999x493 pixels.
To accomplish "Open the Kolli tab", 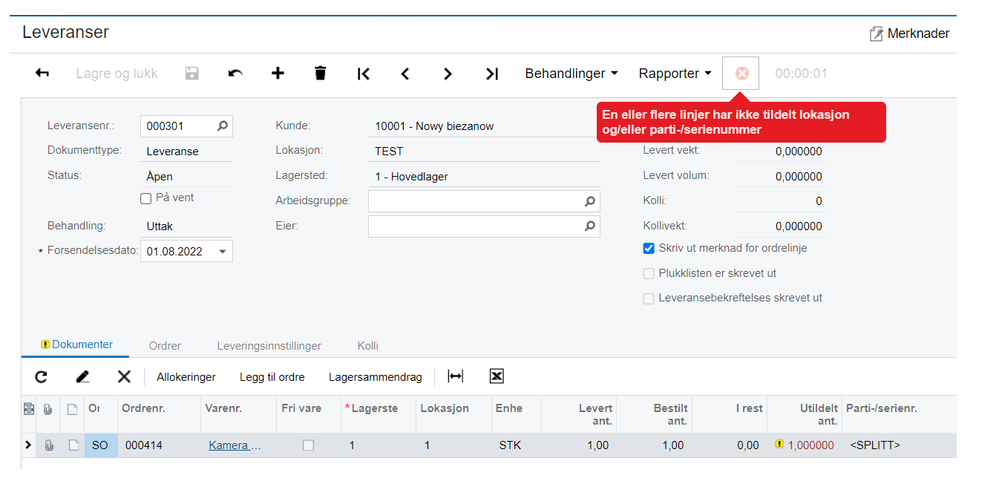I will click(x=368, y=346).
